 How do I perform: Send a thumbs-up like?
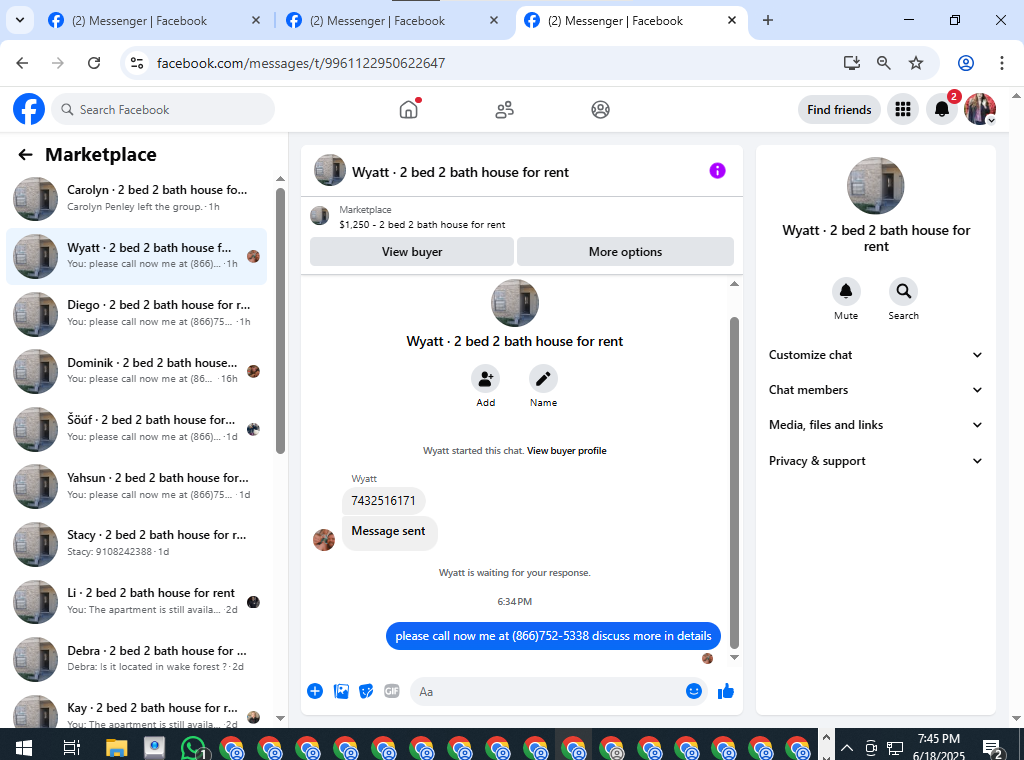(x=726, y=691)
